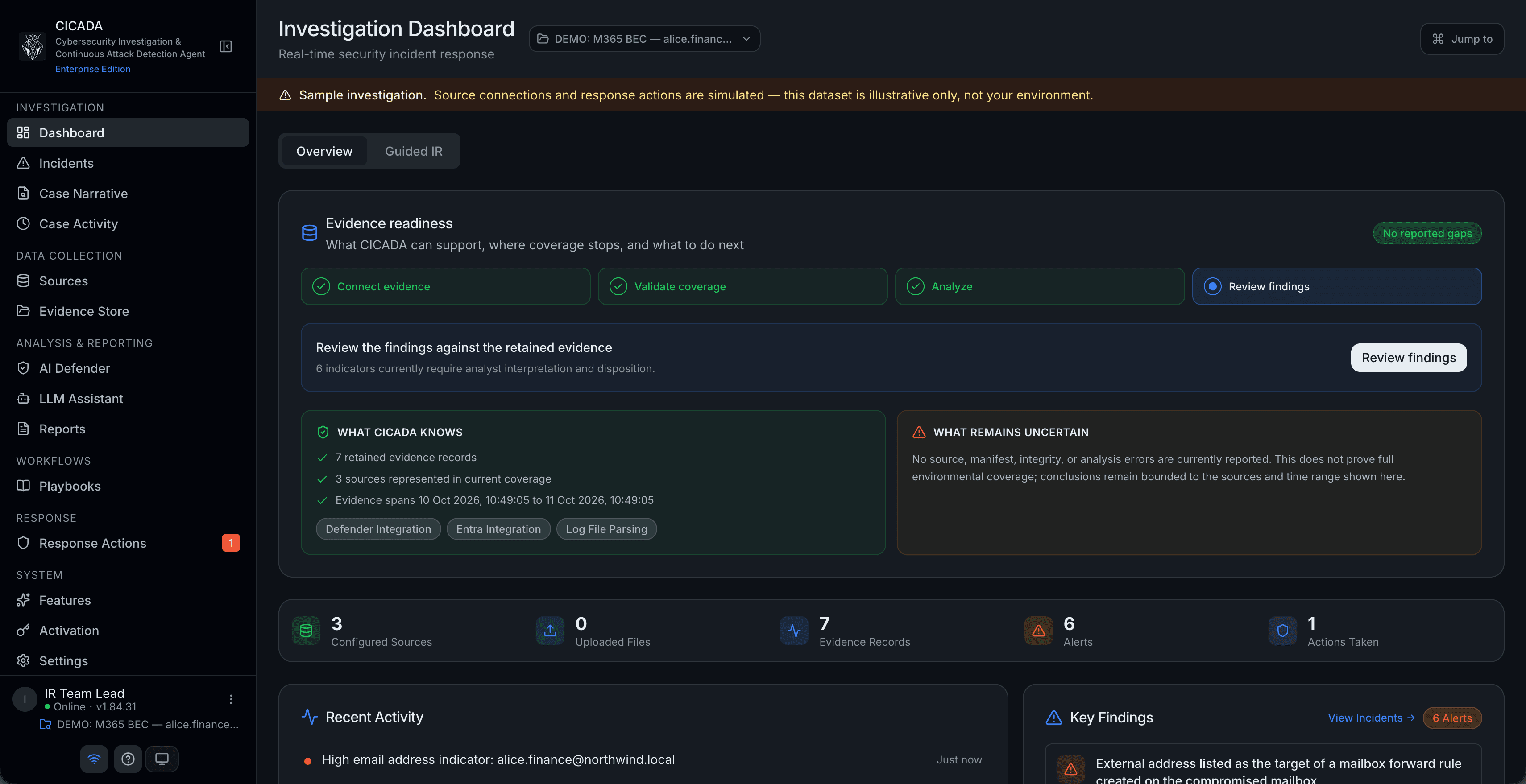Open Dashboard grid icon in sidebar
1526x784 pixels.
pos(23,132)
